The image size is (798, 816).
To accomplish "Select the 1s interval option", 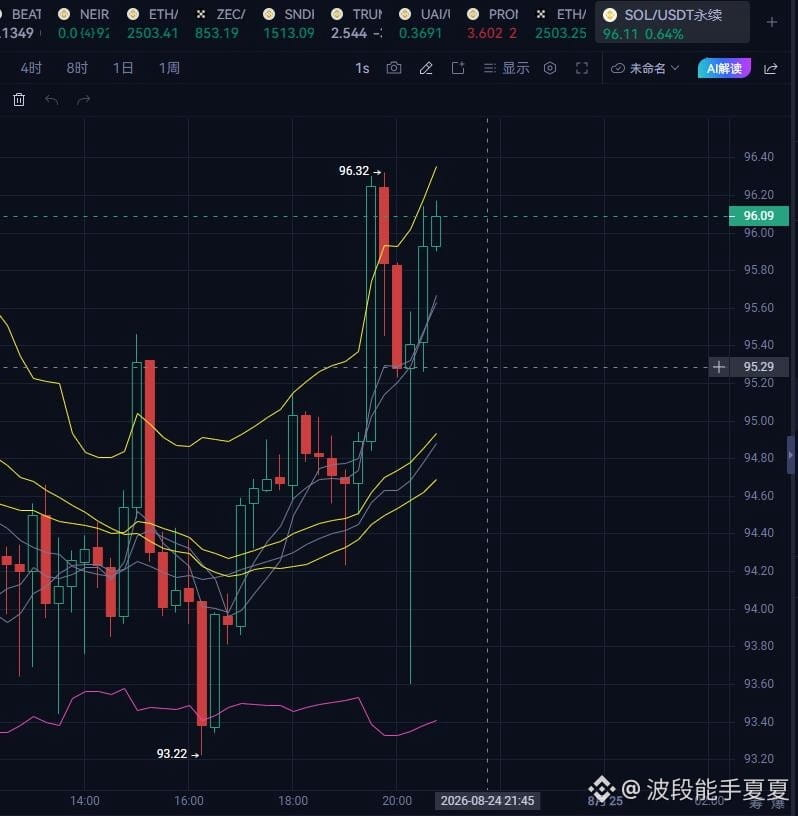I will tap(362, 68).
